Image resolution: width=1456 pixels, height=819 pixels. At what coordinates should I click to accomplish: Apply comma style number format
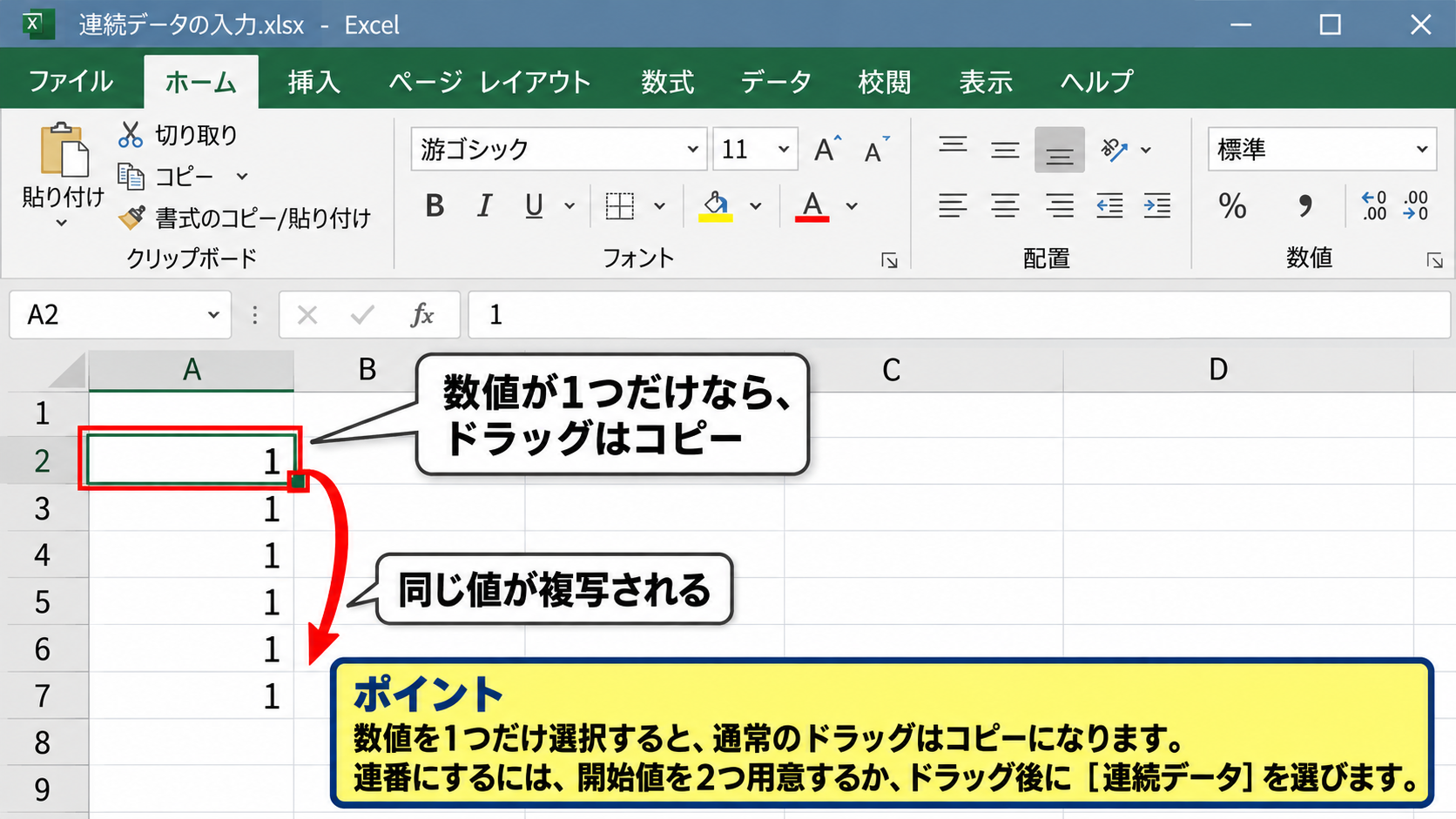1304,206
